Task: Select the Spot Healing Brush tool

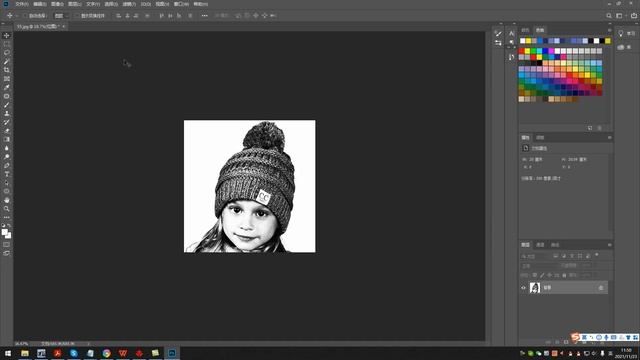Action: click(7, 96)
